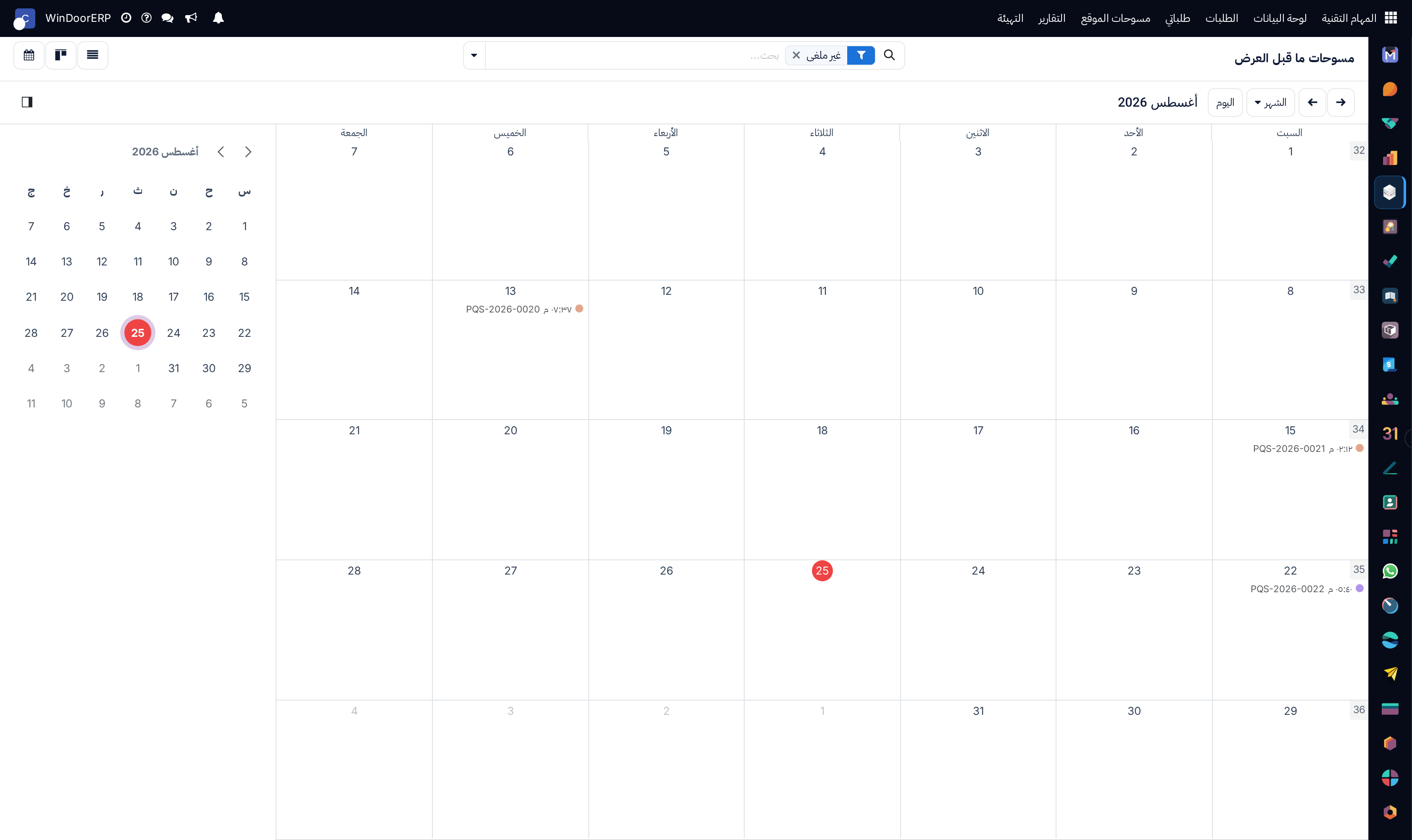Open the open book app icon
Screen dimensions: 1412x840
[1390, 296]
